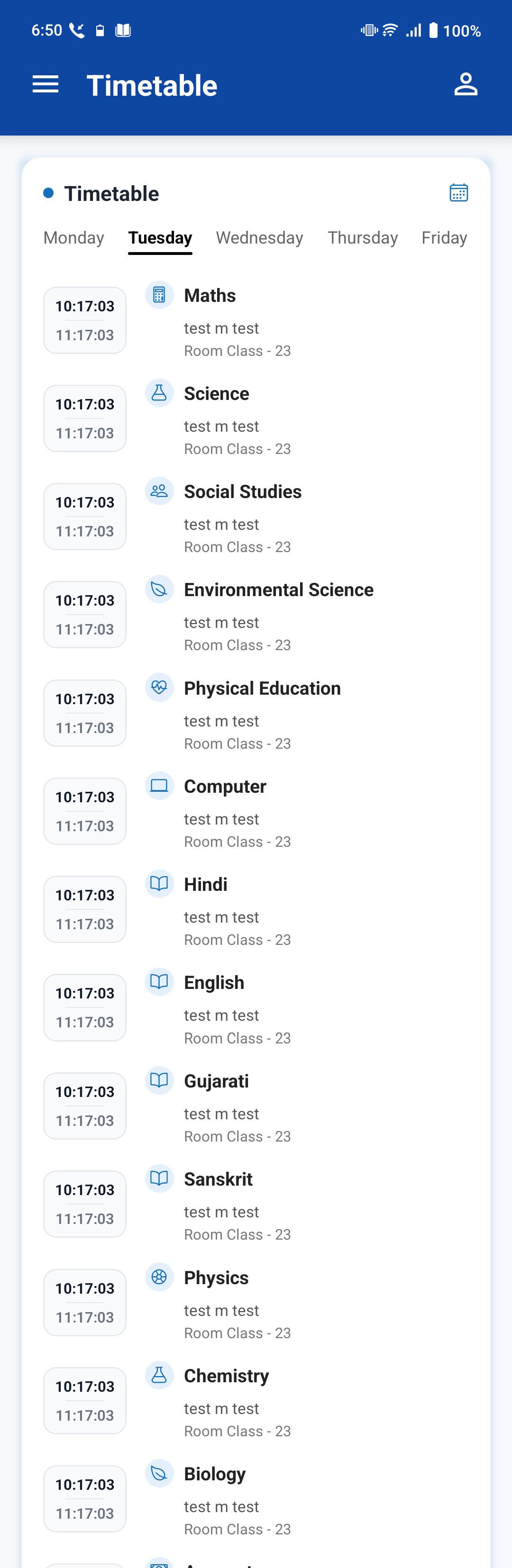512x1568 pixels.
Task: Select the Chemistry subject title
Action: click(227, 1376)
